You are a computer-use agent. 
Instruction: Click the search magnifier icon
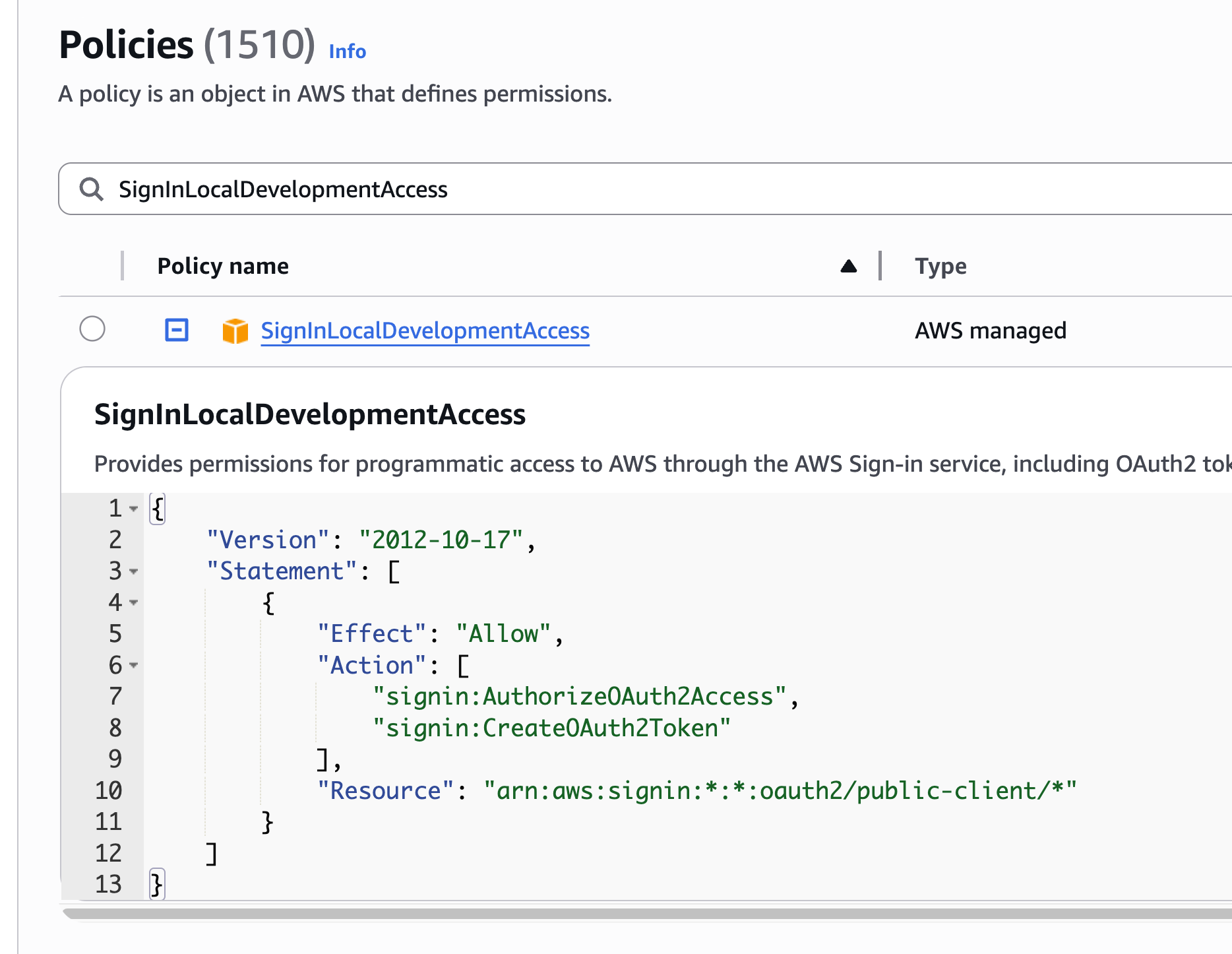click(x=91, y=189)
